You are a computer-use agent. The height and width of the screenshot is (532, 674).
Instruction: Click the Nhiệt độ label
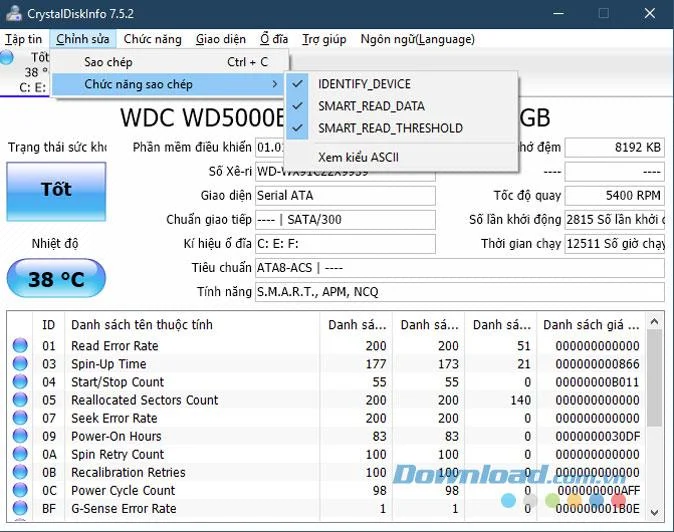55,244
